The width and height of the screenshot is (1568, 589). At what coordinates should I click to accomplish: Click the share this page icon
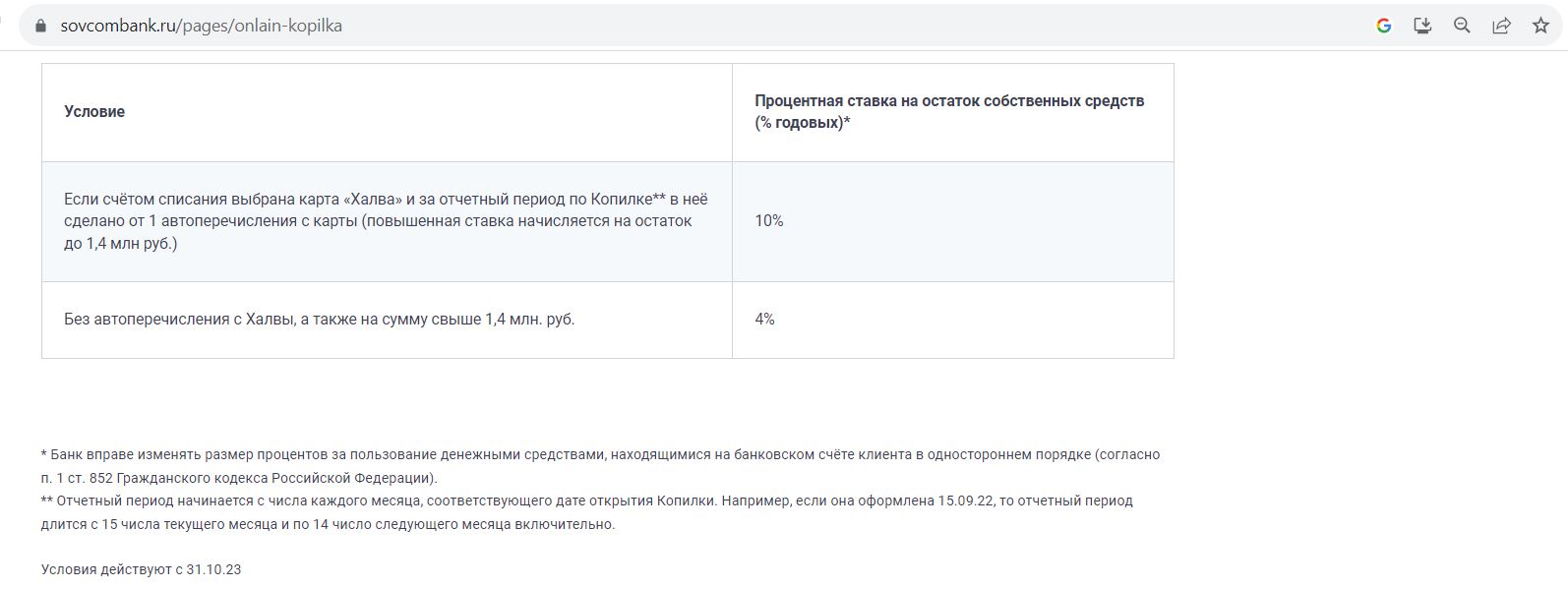(1501, 27)
